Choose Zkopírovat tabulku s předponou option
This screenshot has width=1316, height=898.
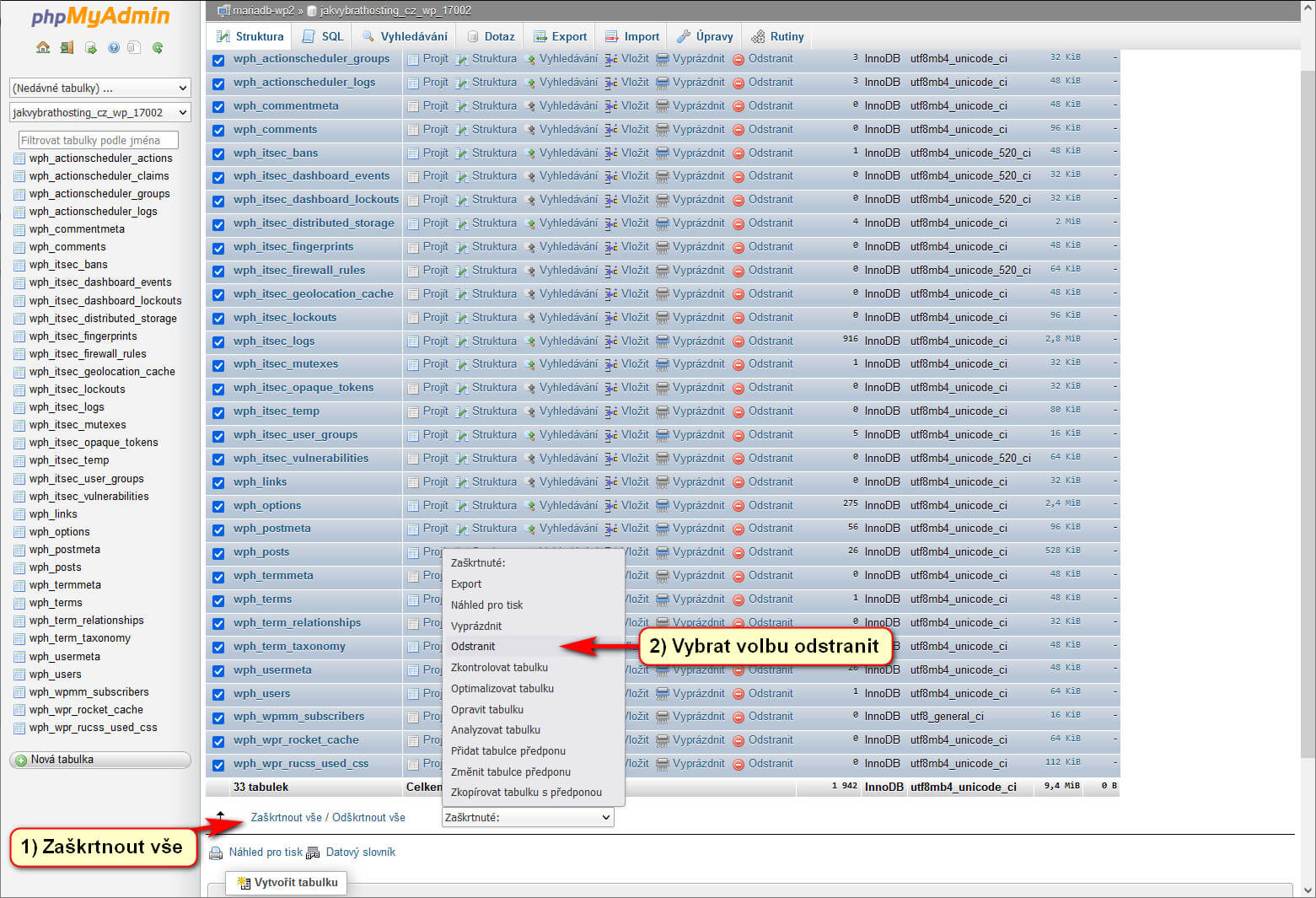click(x=526, y=792)
